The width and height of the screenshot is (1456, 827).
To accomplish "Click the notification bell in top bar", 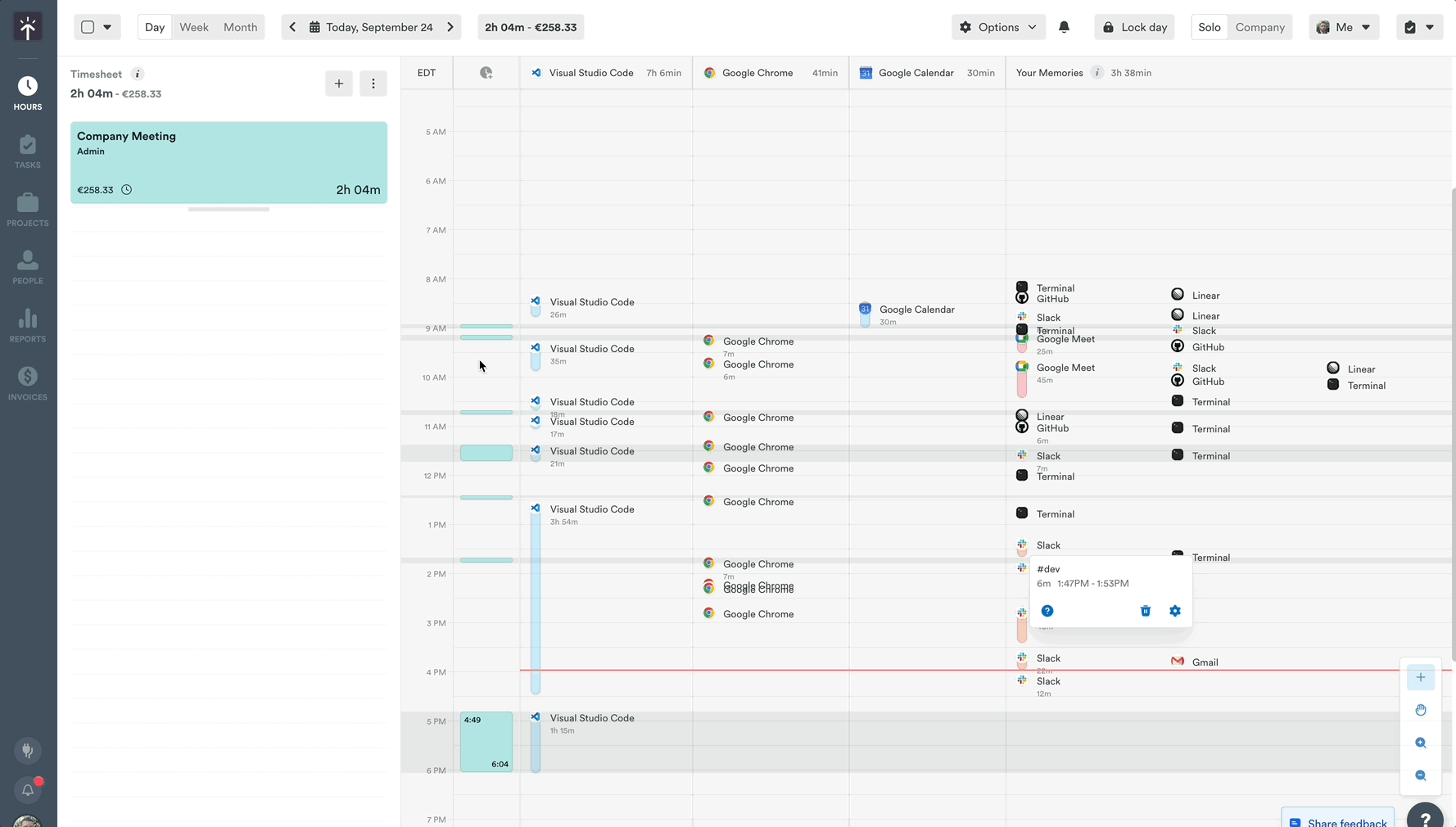I will 1064,27.
